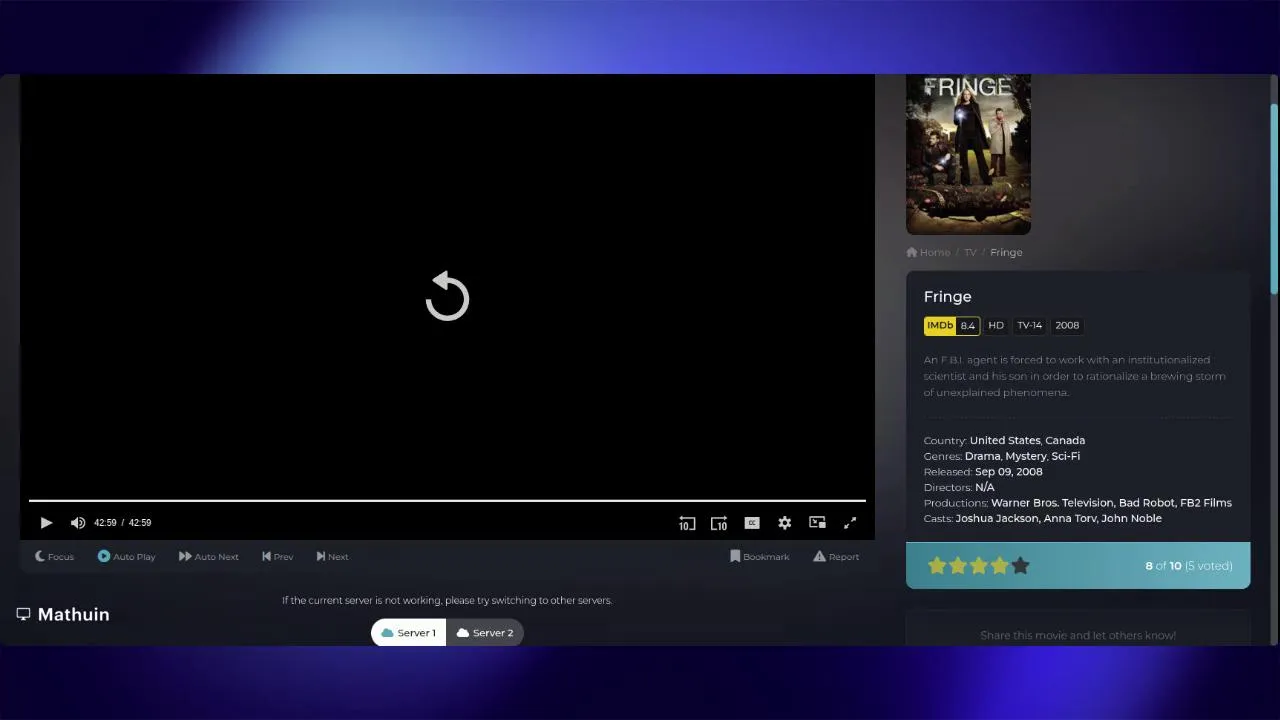Image resolution: width=1280 pixels, height=720 pixels.
Task: Switch to Server 1
Action: pyautogui.click(x=408, y=632)
